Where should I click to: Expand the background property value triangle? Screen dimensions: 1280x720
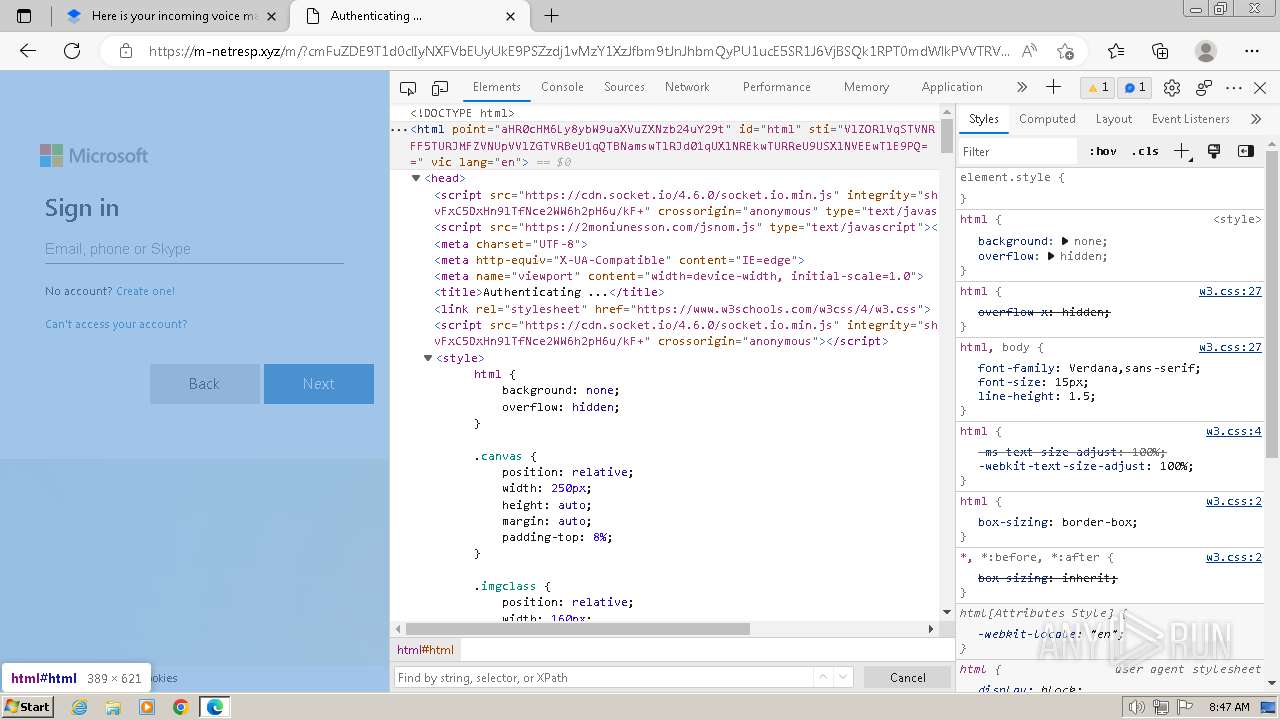[x=1064, y=241]
